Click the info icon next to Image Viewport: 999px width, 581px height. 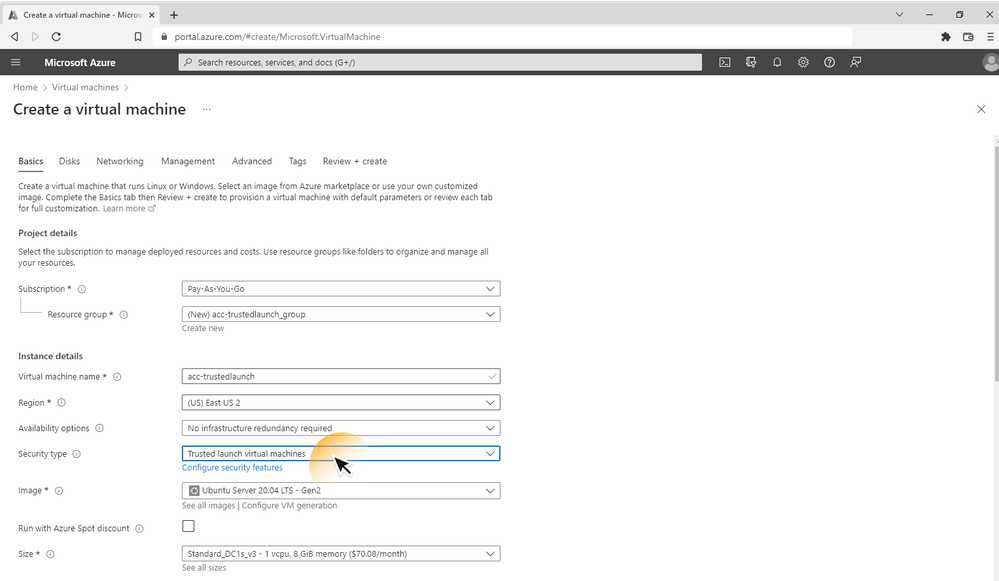coord(59,491)
